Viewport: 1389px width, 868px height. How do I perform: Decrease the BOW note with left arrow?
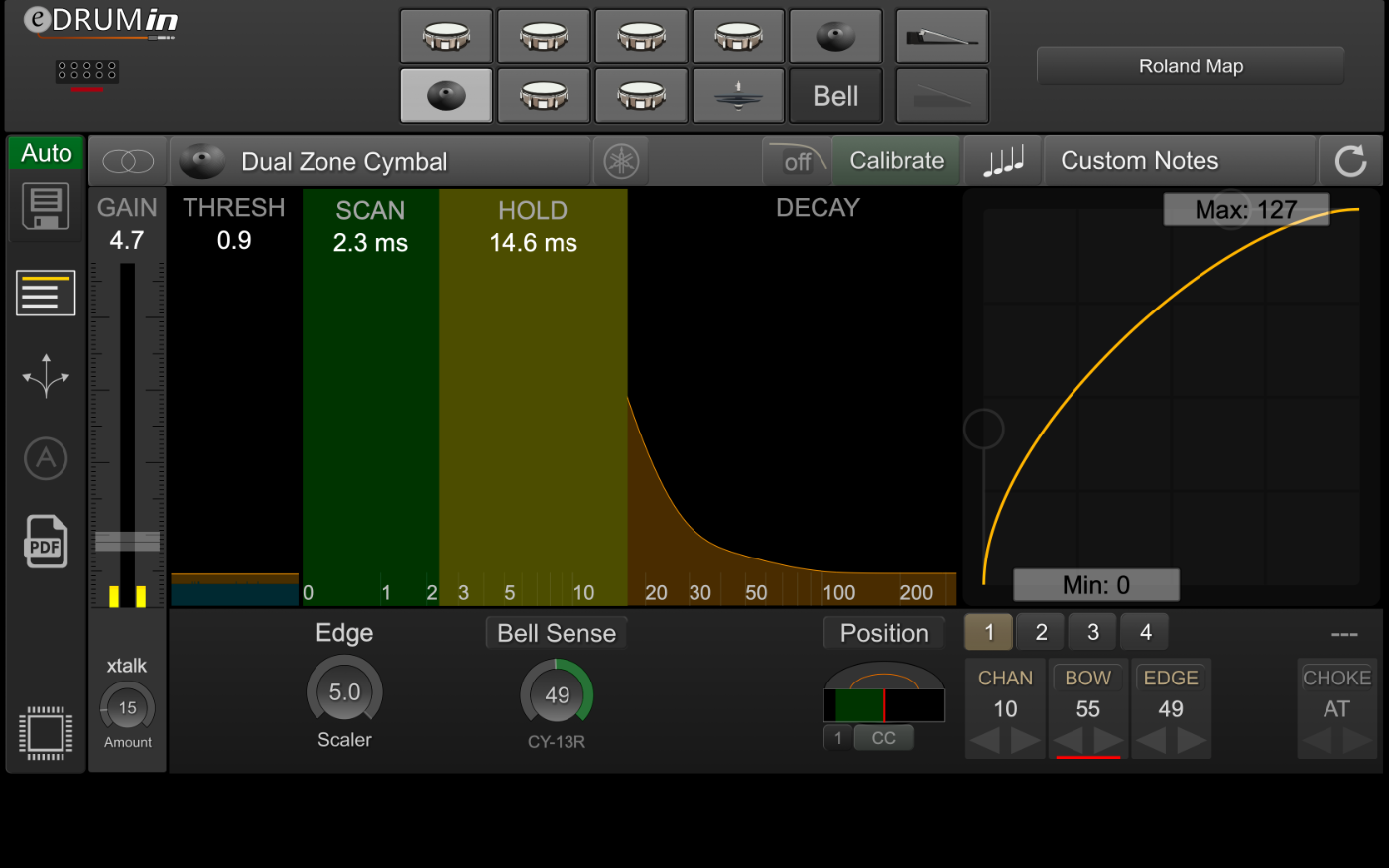point(1069,740)
